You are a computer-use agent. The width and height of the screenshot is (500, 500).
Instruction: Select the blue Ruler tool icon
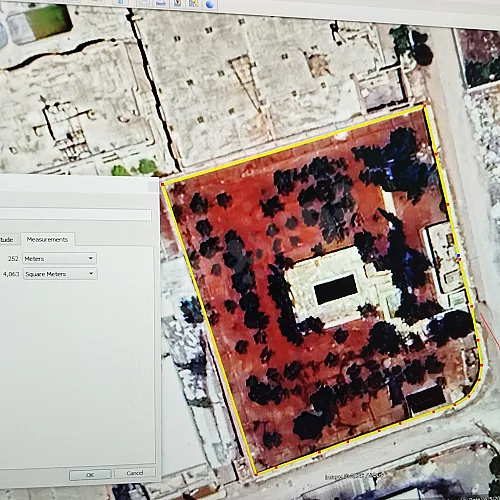pyautogui.click(x=121, y=2)
